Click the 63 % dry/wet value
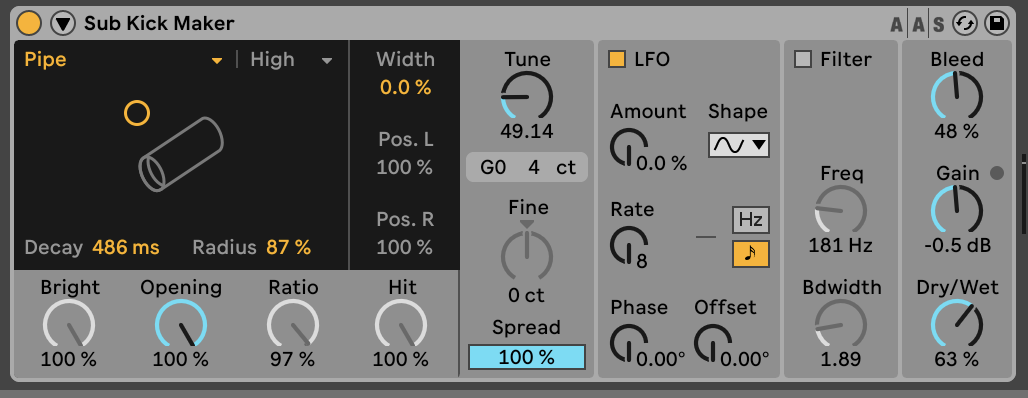Image resolution: width=1028 pixels, height=398 pixels. 957,359
